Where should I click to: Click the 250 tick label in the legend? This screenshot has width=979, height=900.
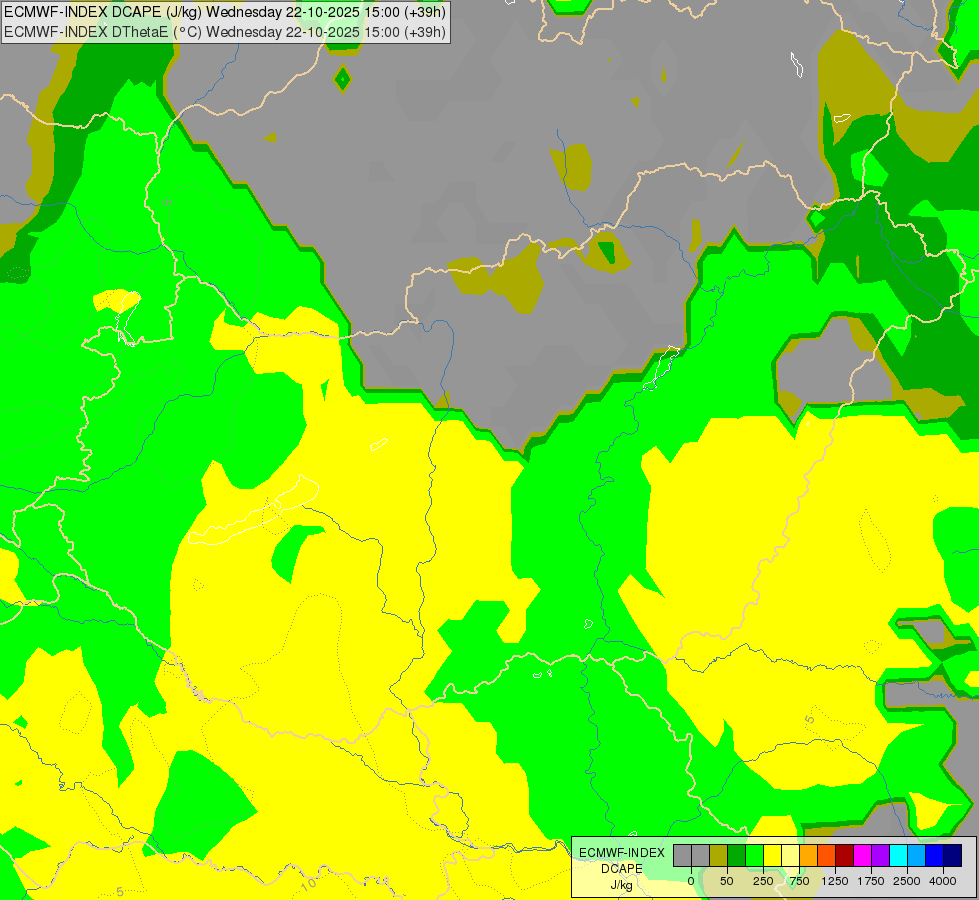point(763,881)
